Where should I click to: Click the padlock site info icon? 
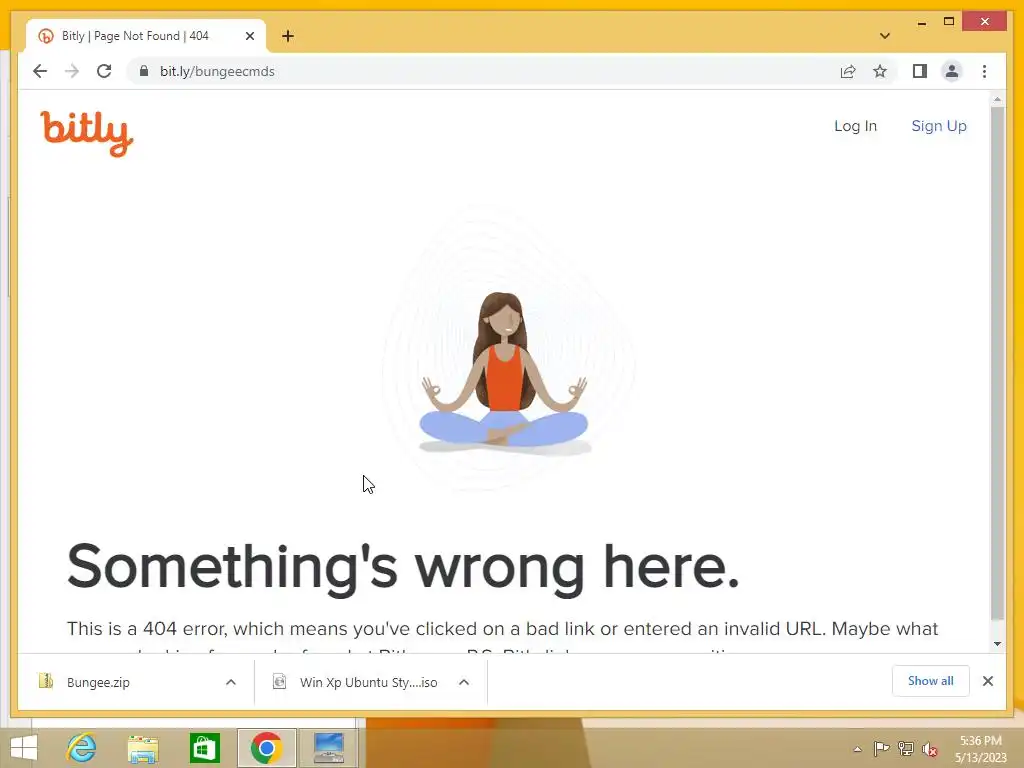144,71
